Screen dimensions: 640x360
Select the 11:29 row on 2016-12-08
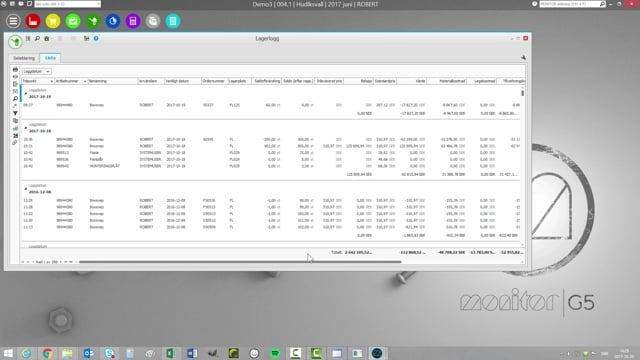coord(271,200)
